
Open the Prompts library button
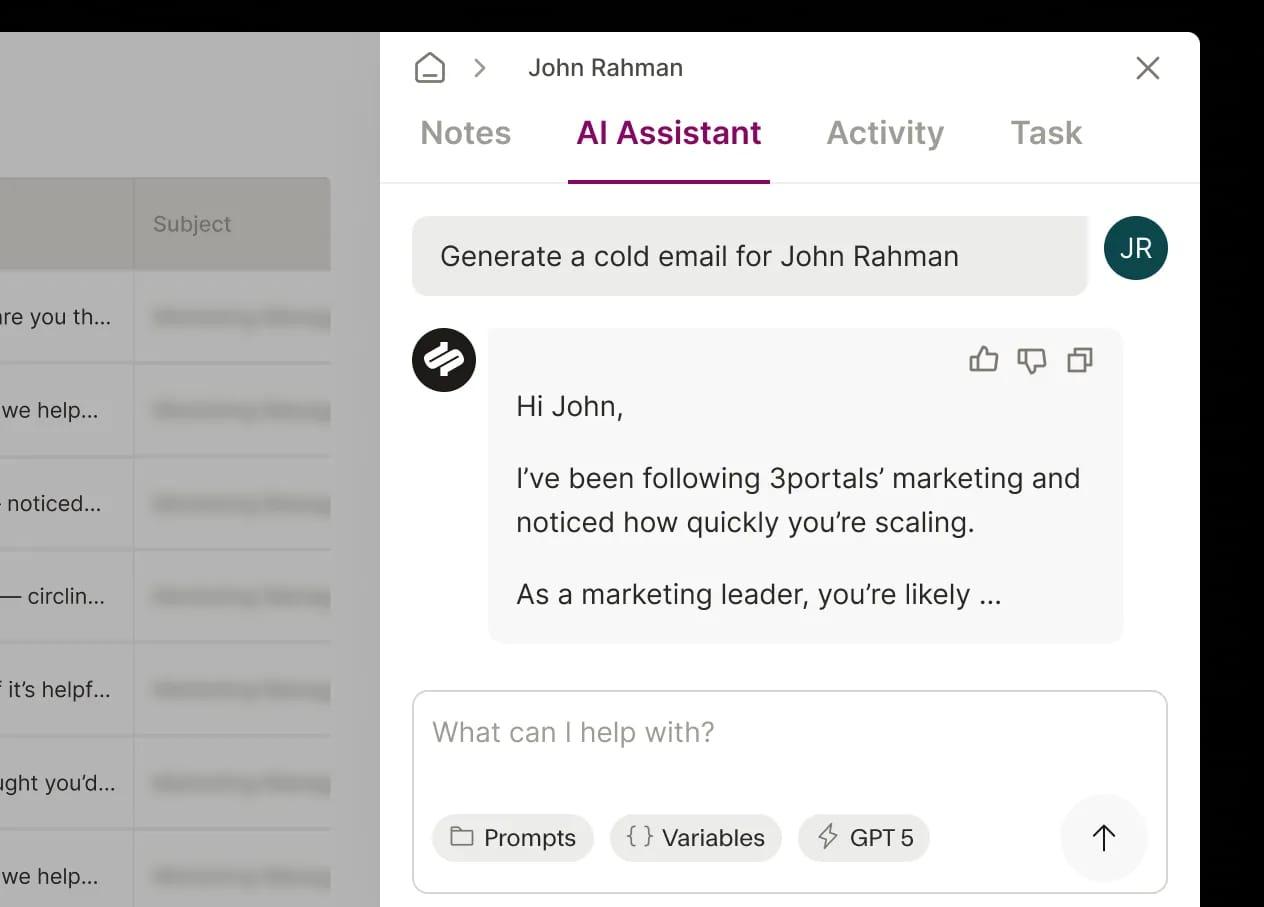[x=513, y=838]
